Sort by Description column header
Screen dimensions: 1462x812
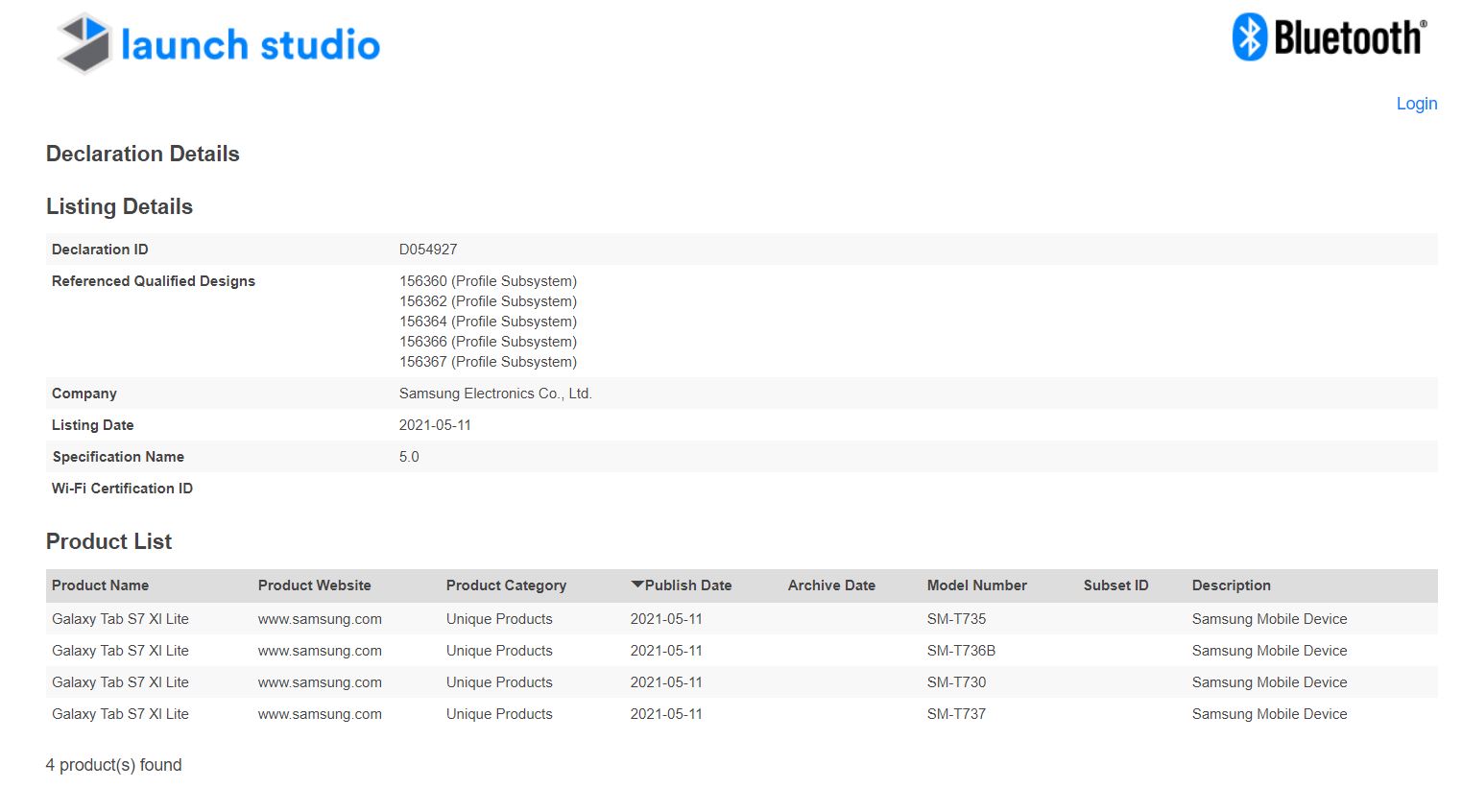point(1231,585)
